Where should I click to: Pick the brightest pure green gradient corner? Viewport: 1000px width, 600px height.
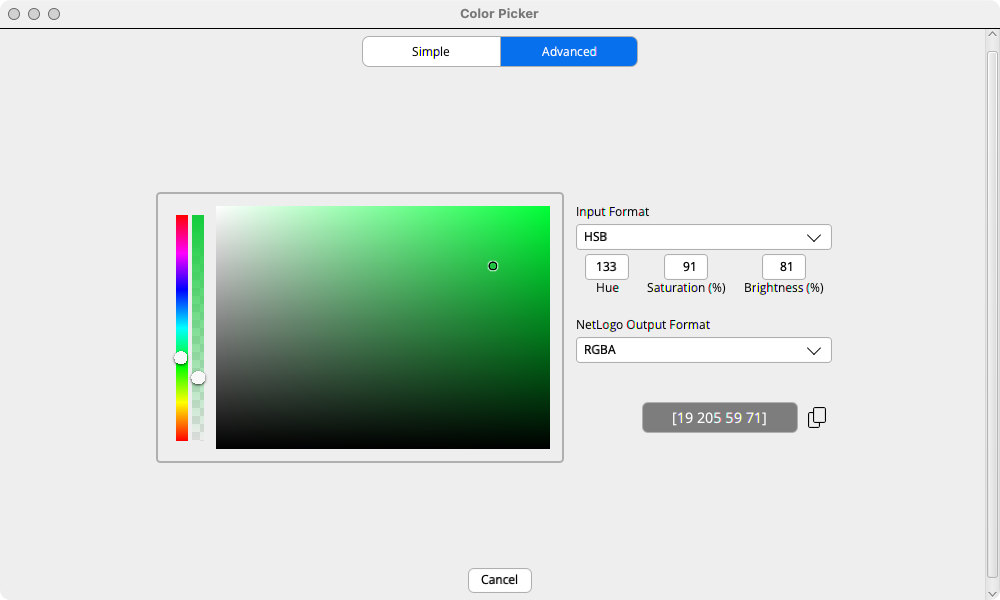pyautogui.click(x=546, y=209)
